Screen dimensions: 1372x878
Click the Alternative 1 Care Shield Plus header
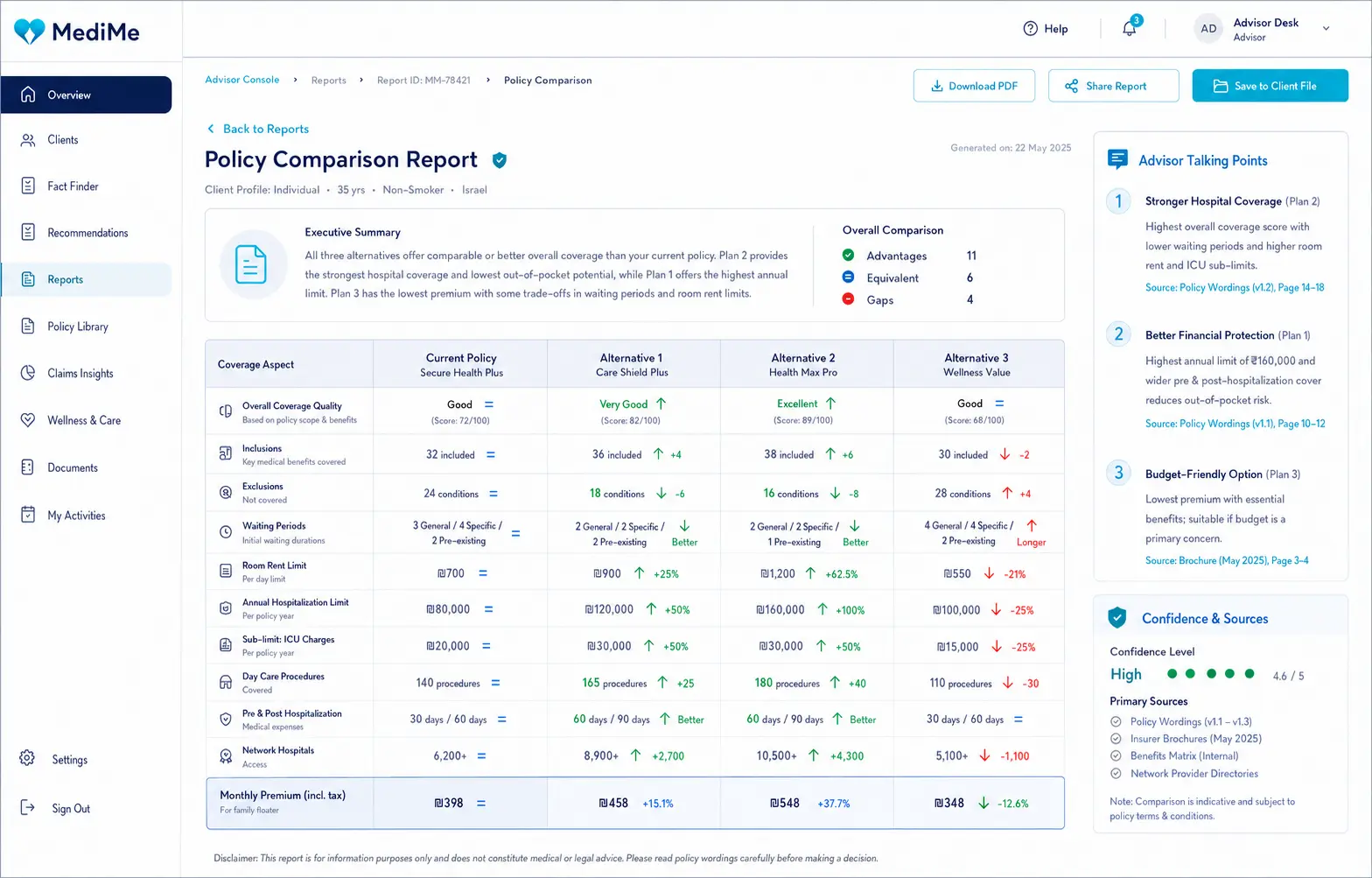coord(632,364)
